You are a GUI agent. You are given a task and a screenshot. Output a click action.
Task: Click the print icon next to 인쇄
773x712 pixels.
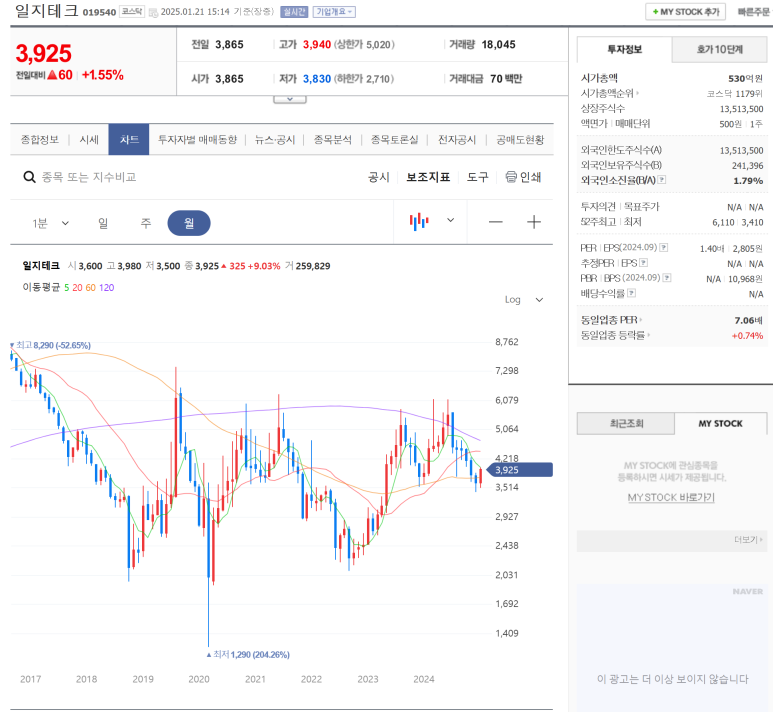[511, 177]
